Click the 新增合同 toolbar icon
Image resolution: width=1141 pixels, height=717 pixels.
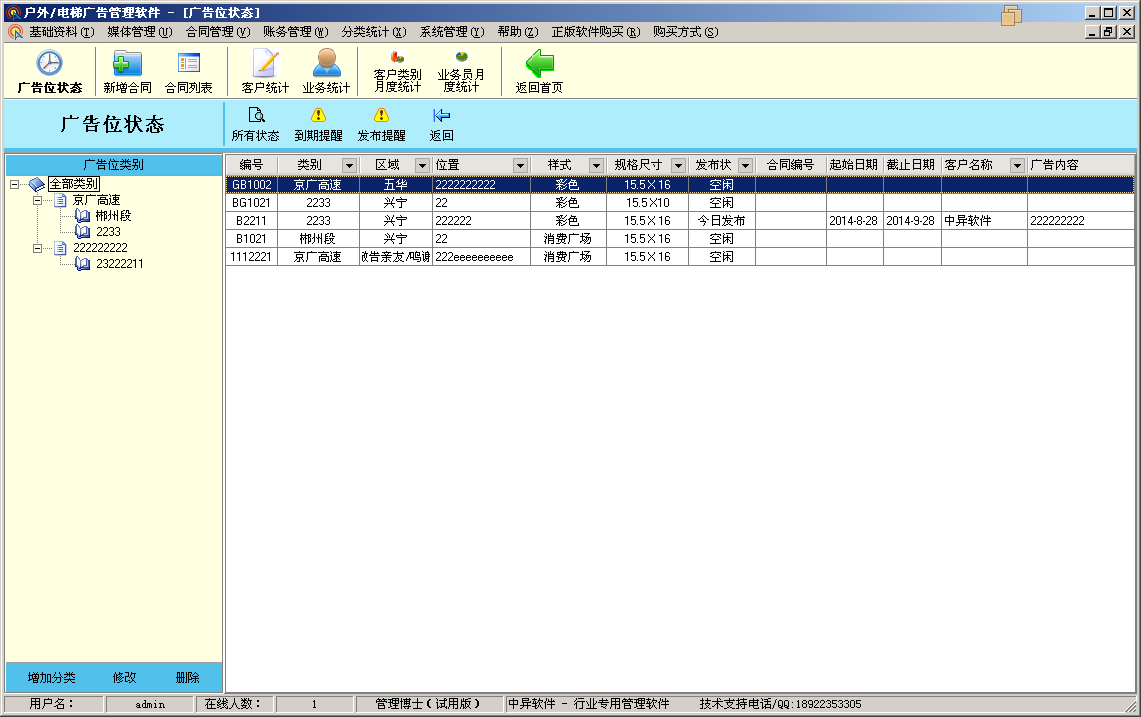pyautogui.click(x=127, y=64)
